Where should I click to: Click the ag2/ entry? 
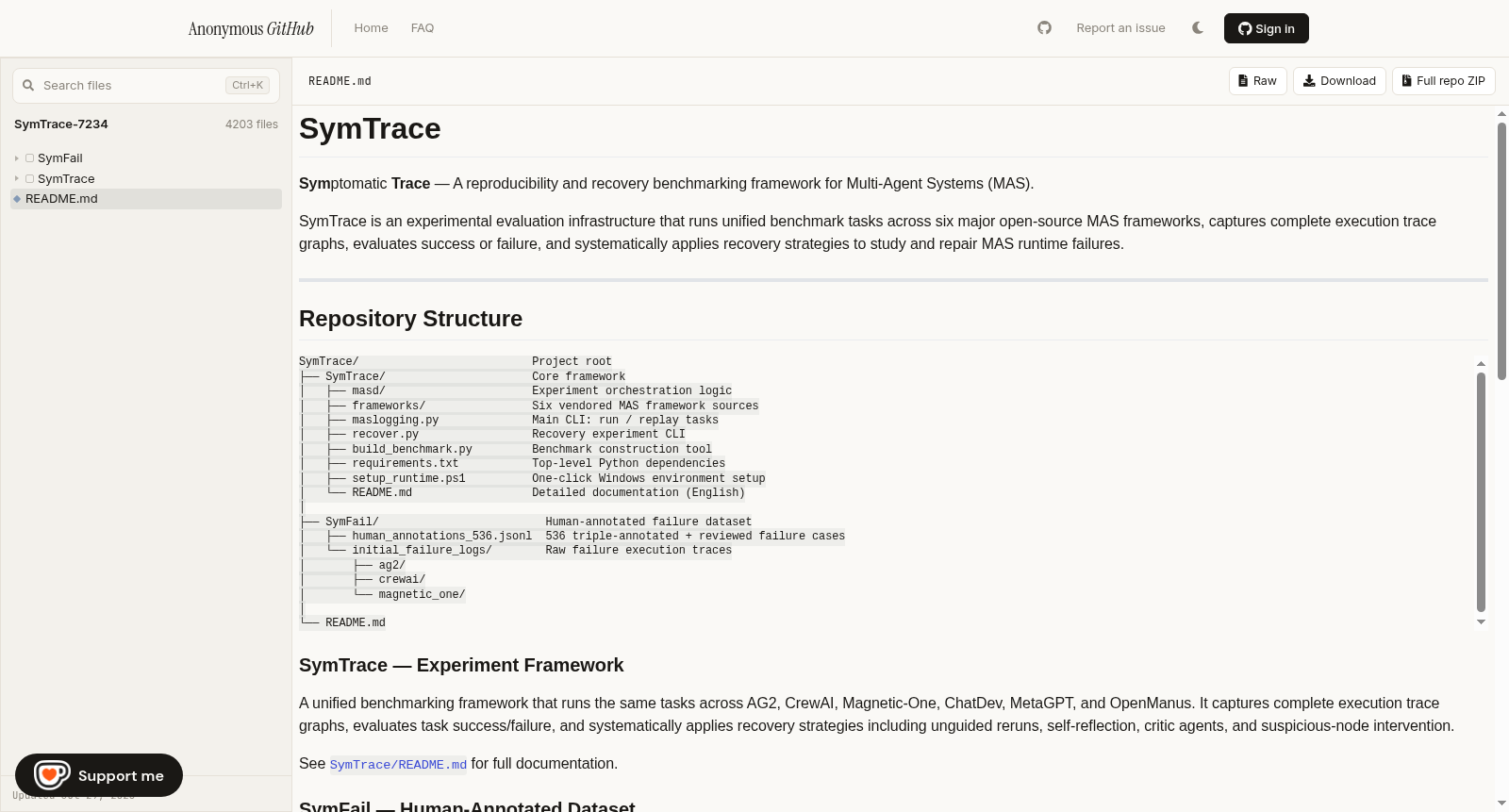point(392,566)
